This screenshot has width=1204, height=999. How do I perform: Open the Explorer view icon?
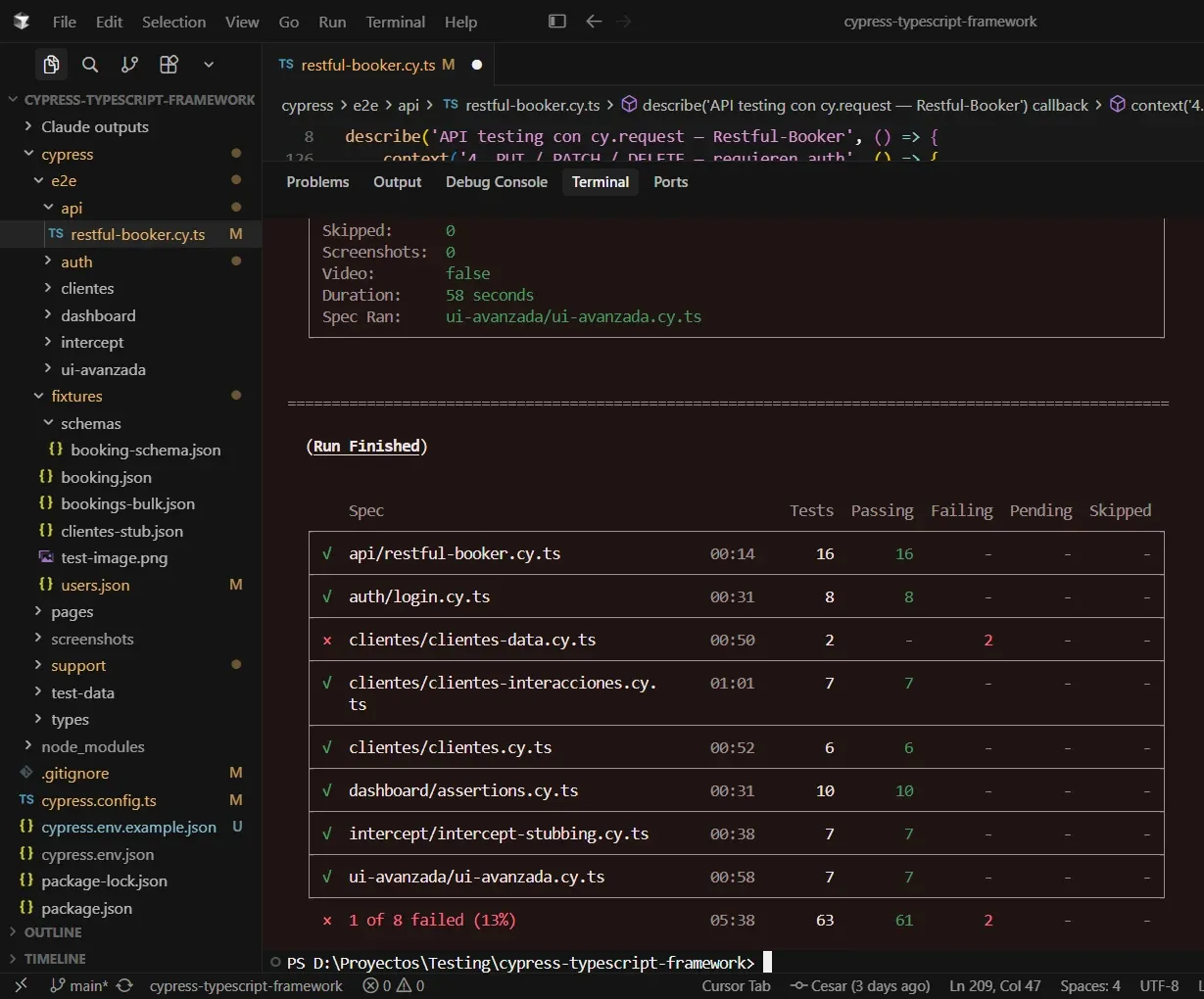(x=51, y=65)
